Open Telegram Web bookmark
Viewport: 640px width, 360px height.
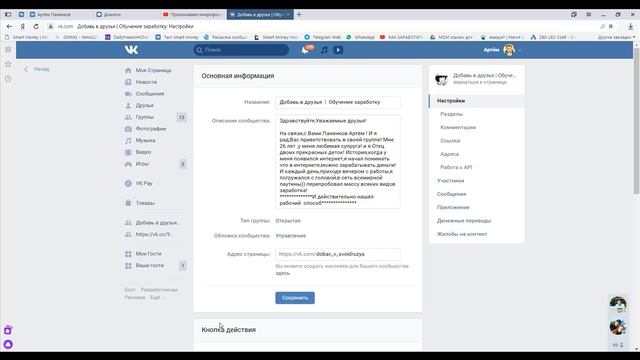323,37
